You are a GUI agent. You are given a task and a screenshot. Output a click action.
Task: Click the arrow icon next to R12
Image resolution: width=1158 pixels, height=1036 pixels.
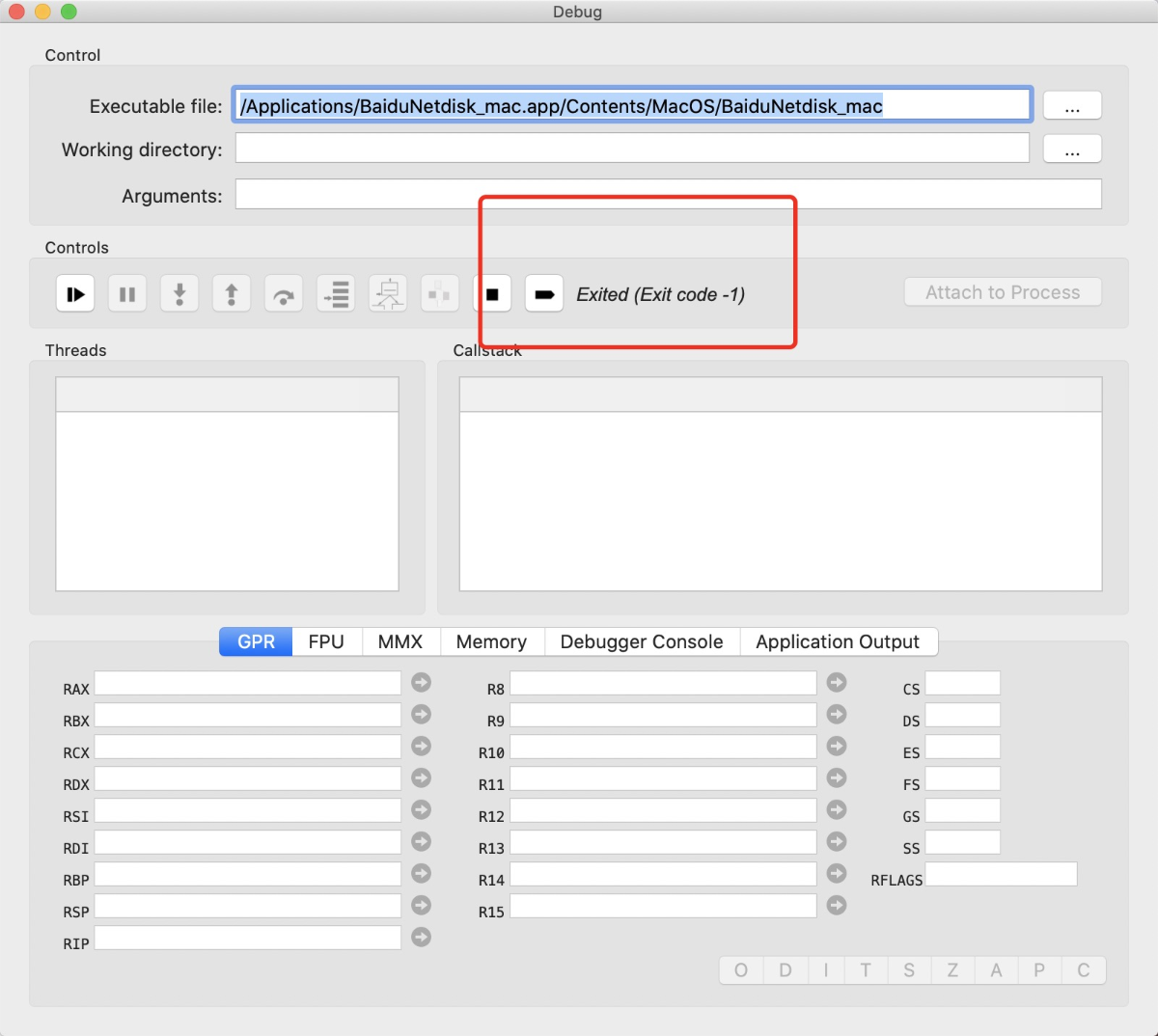pyautogui.click(x=838, y=810)
